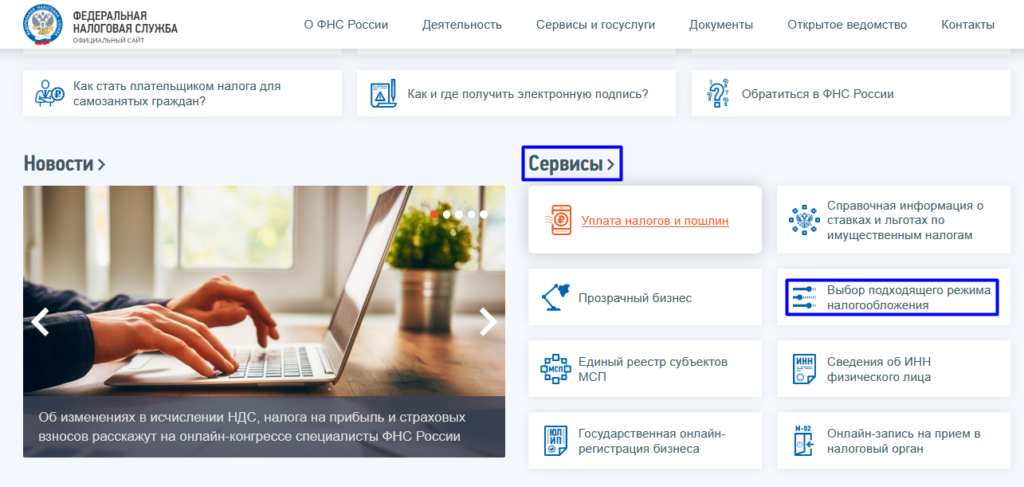1024x487 pixels.
Task: Click the Federal Tax Service emblem logo
Action: (x=42, y=24)
